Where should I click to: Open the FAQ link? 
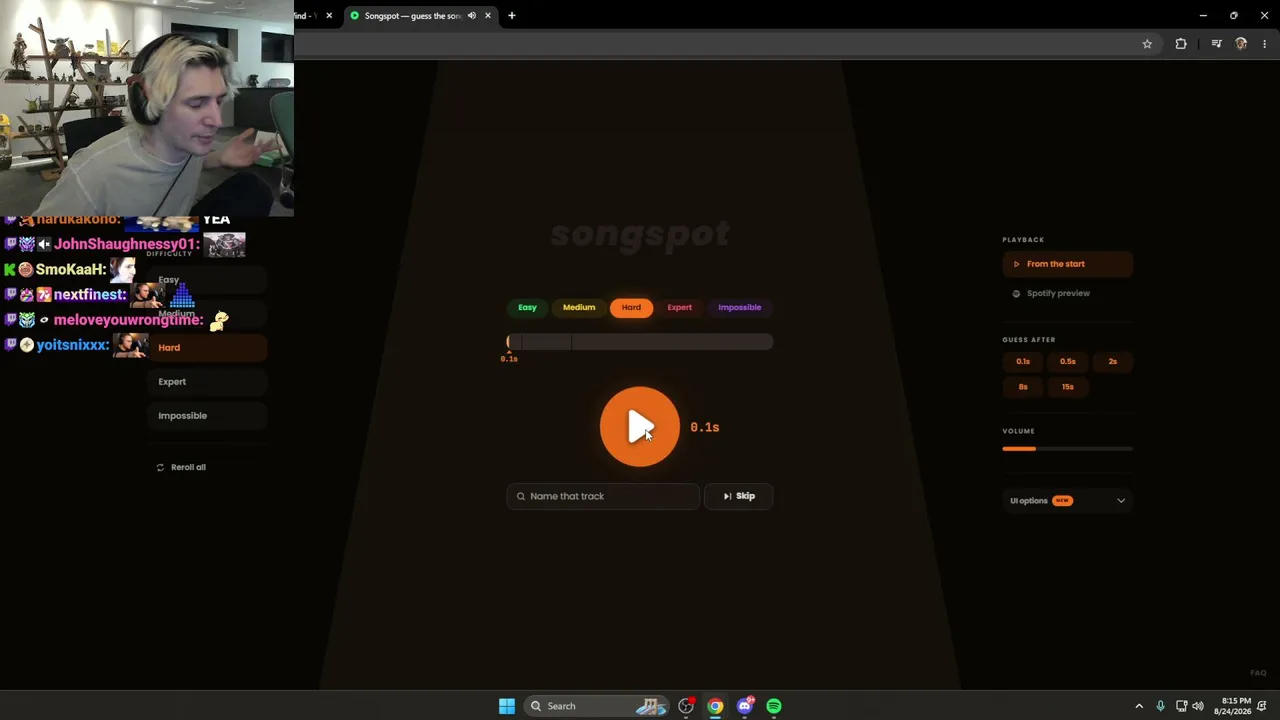click(1258, 673)
